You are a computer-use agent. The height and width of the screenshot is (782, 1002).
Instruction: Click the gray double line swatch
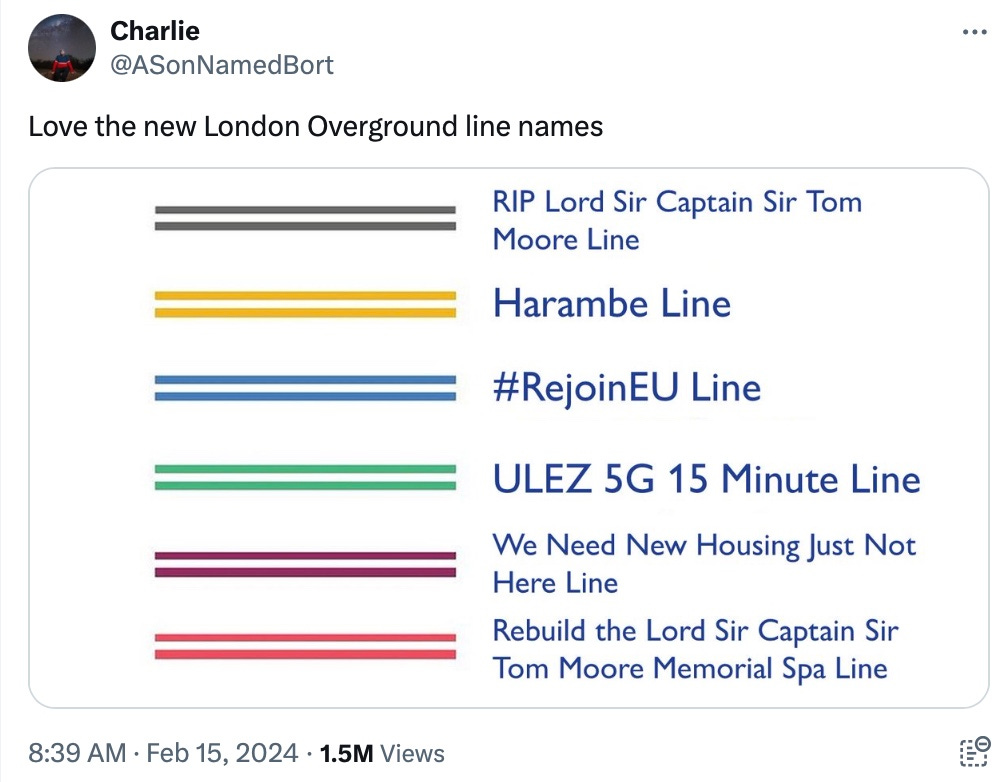tap(305, 218)
